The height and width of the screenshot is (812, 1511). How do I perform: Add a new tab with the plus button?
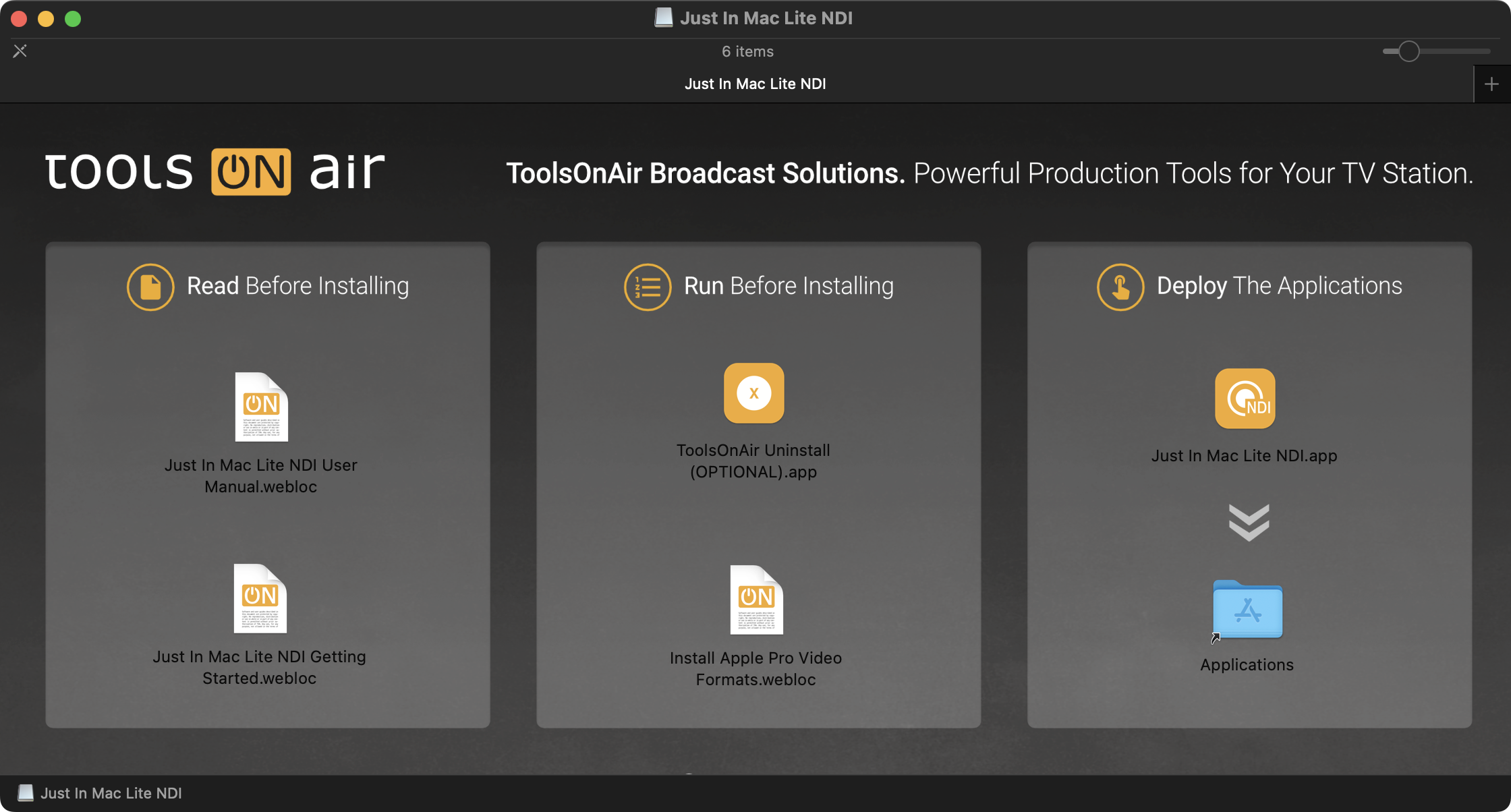click(x=1491, y=84)
